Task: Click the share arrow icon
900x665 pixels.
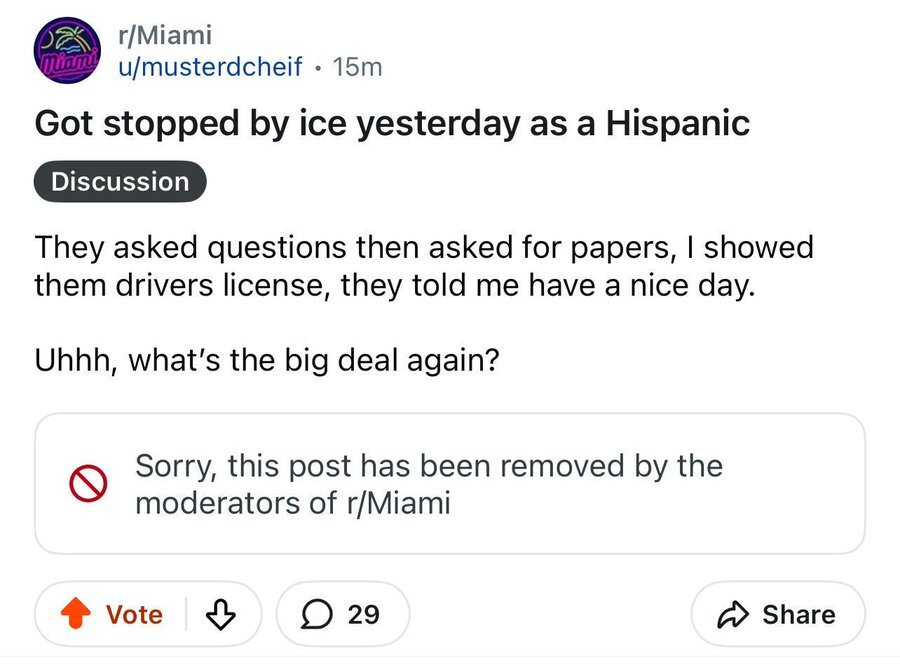Action: [x=737, y=614]
